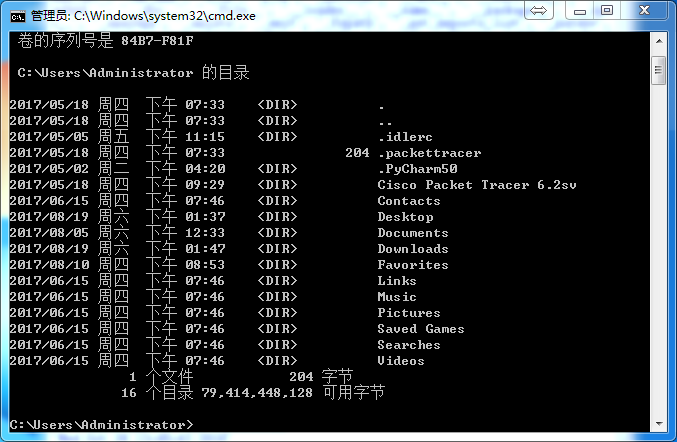This screenshot has width=677, height=442.
Task: Close the cmd.exe window
Action: coord(644,10)
